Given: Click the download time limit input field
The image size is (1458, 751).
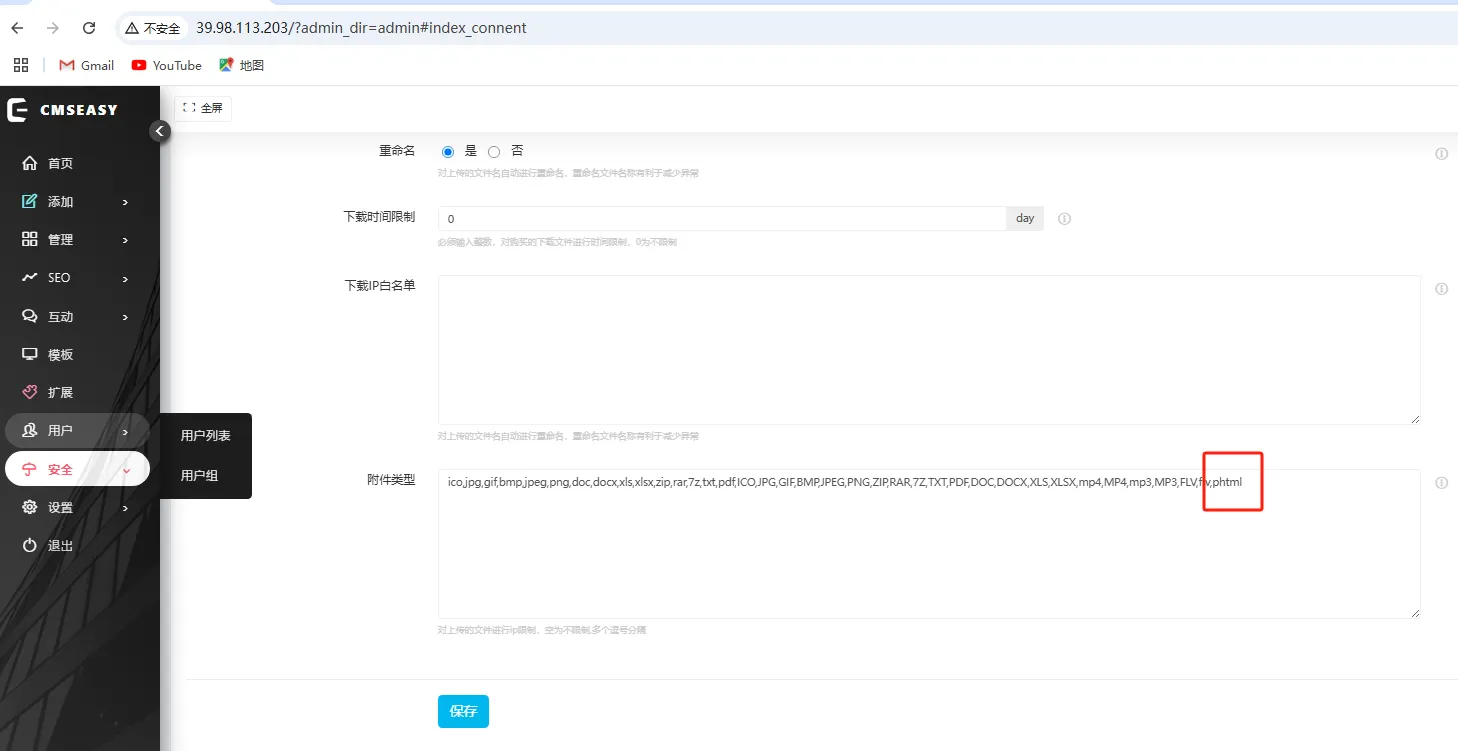Looking at the screenshot, I should click(721, 219).
